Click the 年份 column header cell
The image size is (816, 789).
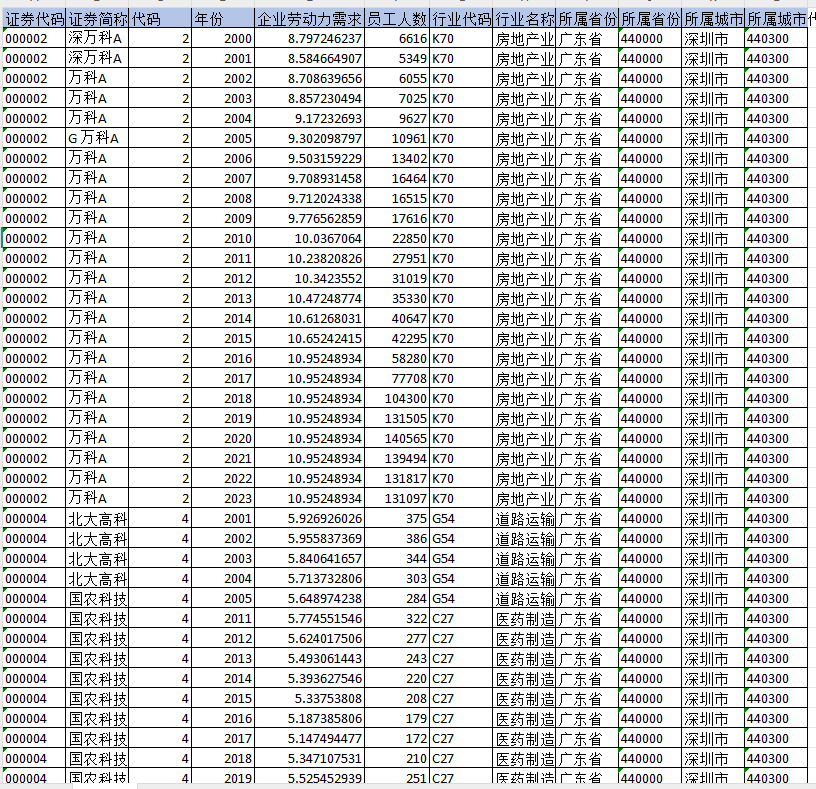[222, 18]
